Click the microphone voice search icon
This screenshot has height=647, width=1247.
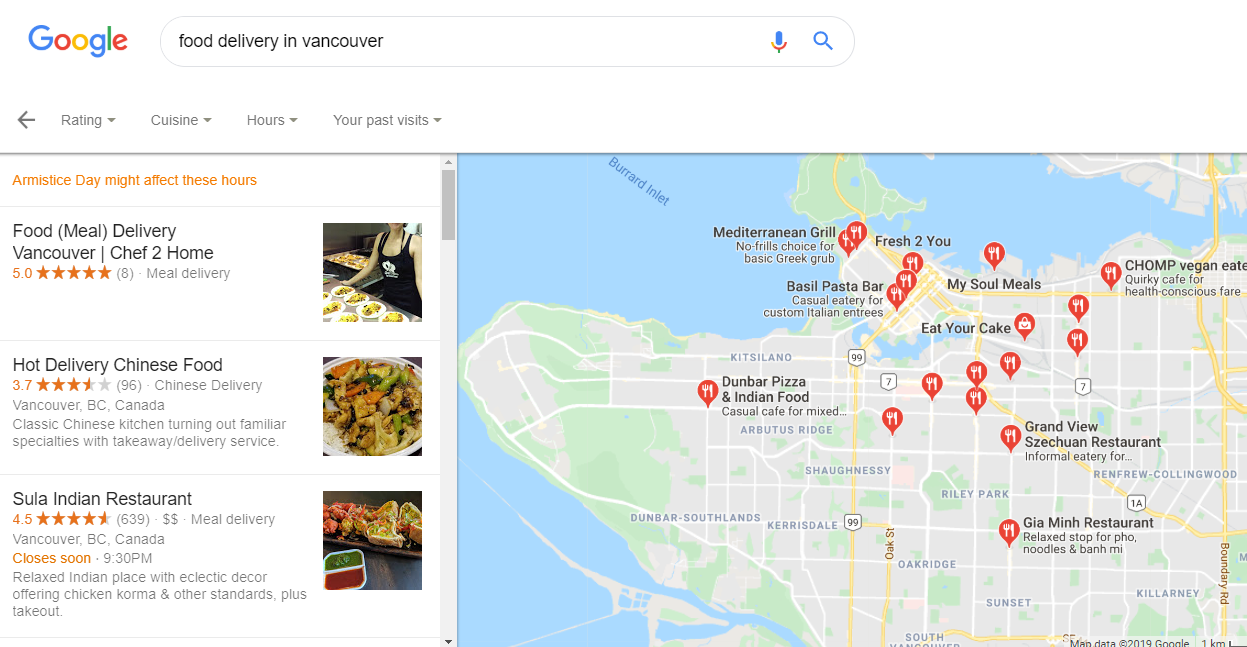pyautogui.click(x=779, y=41)
